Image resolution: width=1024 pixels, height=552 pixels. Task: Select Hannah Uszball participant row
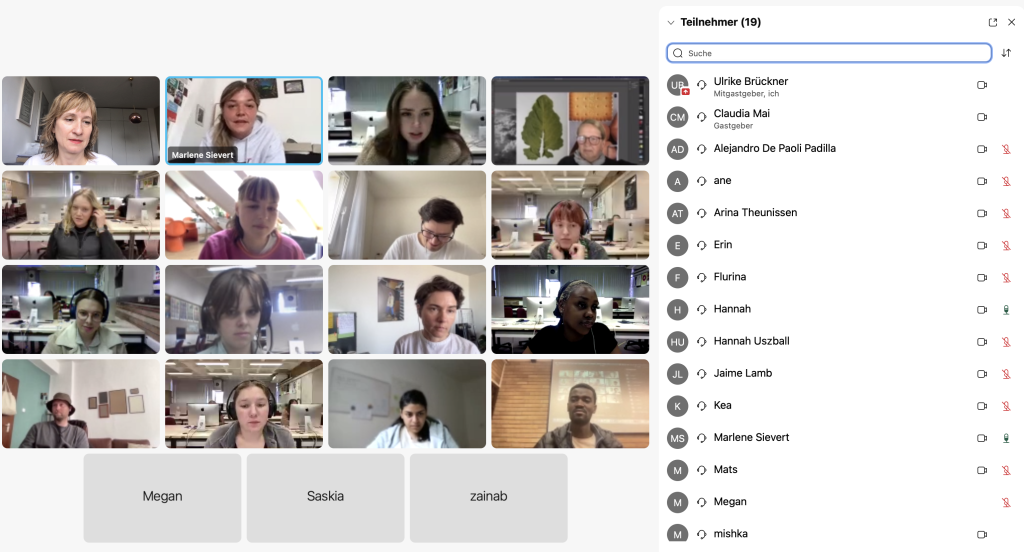click(x=841, y=342)
